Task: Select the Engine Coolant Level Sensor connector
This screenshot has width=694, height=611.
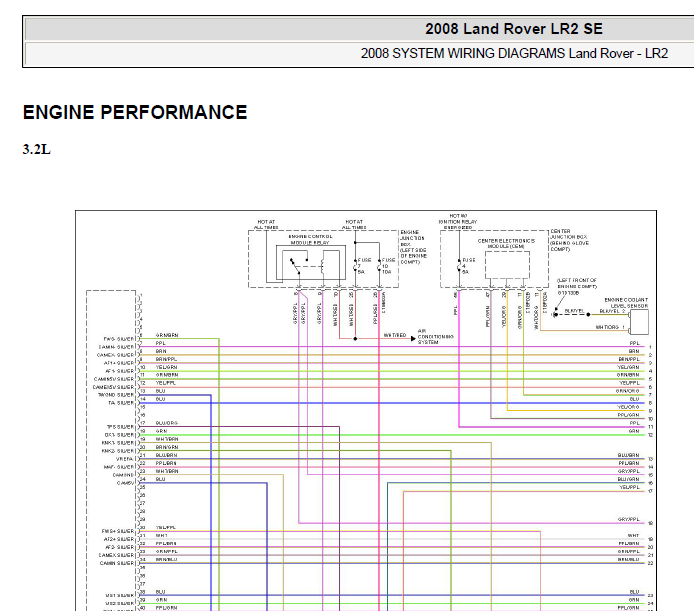Action: click(639, 322)
